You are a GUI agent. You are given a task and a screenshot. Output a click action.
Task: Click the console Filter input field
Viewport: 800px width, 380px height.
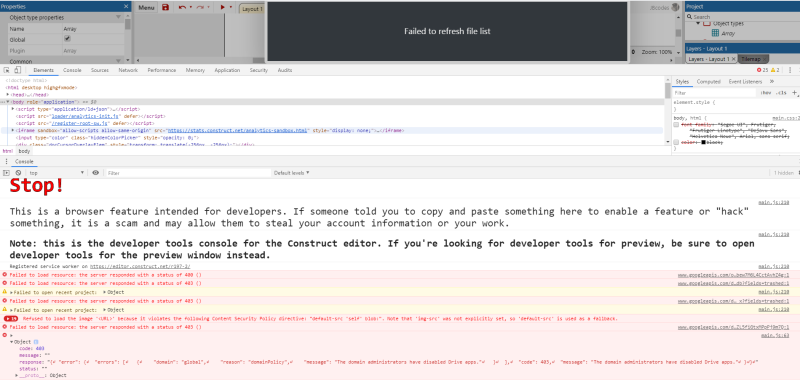point(188,173)
